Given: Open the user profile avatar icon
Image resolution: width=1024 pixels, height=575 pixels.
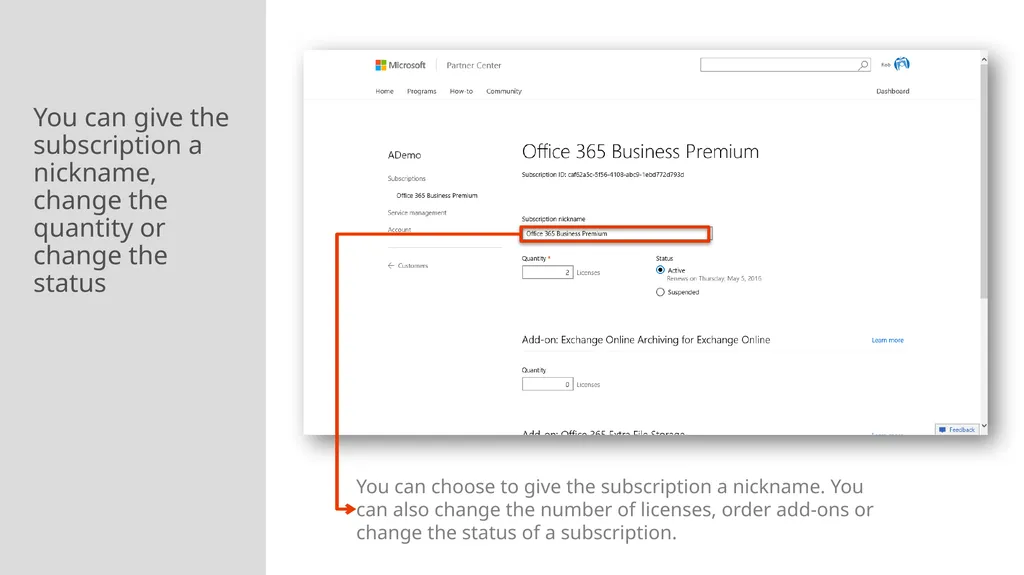Looking at the screenshot, I should click(x=902, y=64).
